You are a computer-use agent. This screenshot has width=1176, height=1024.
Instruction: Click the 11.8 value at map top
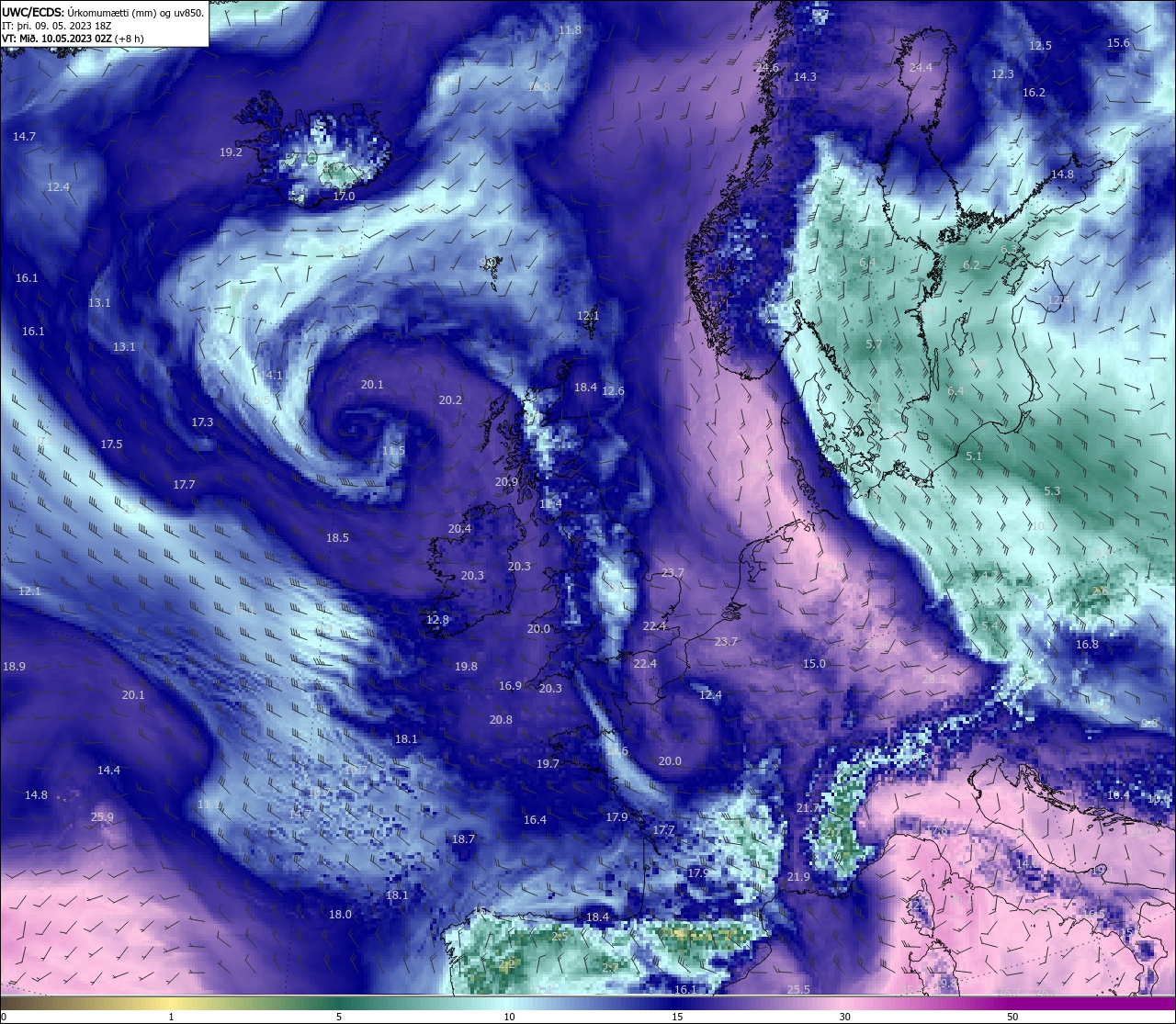(x=570, y=30)
